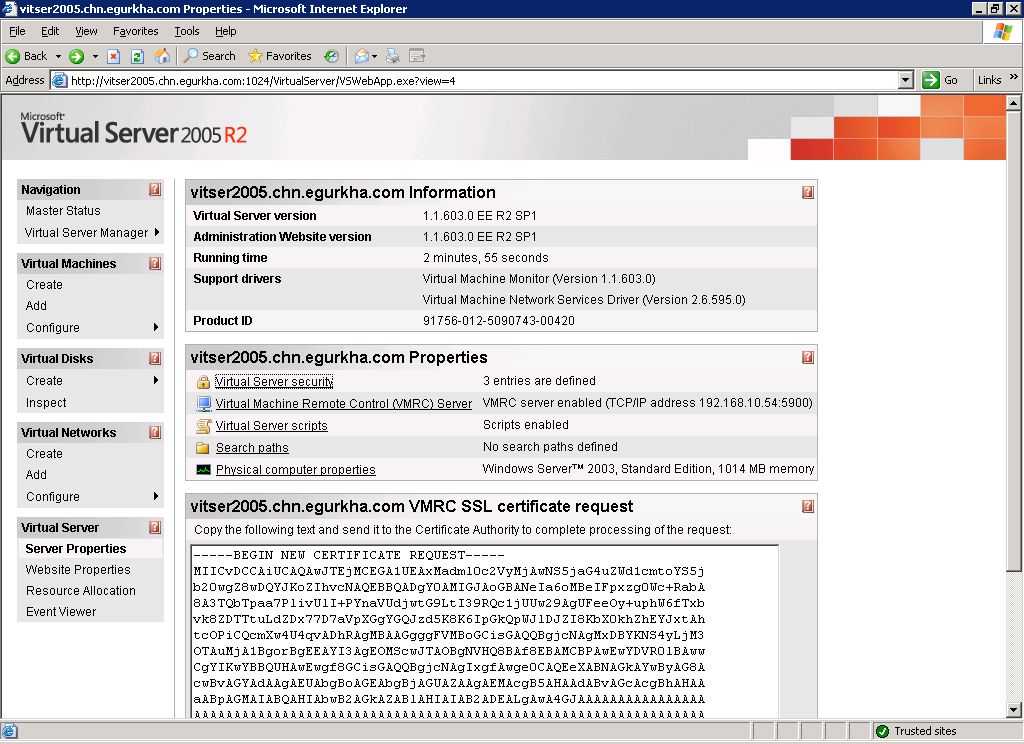Click the Back button in the toolbar

(x=27, y=56)
